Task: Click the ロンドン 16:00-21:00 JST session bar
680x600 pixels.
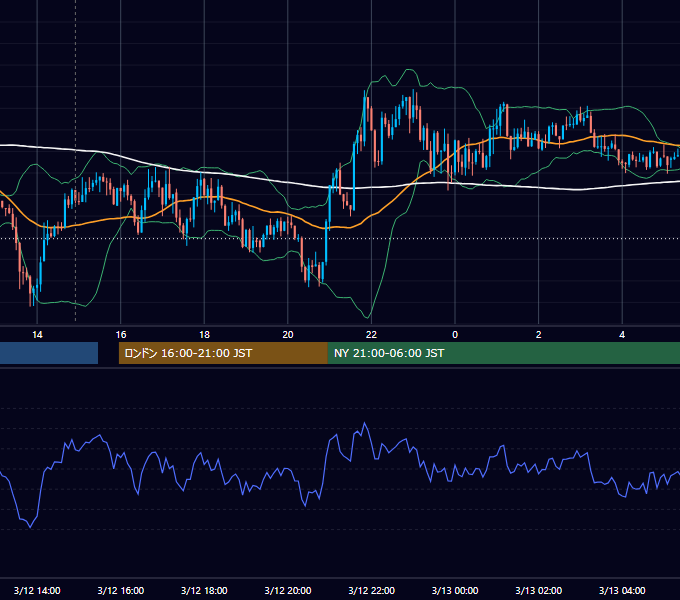Action: (223, 353)
